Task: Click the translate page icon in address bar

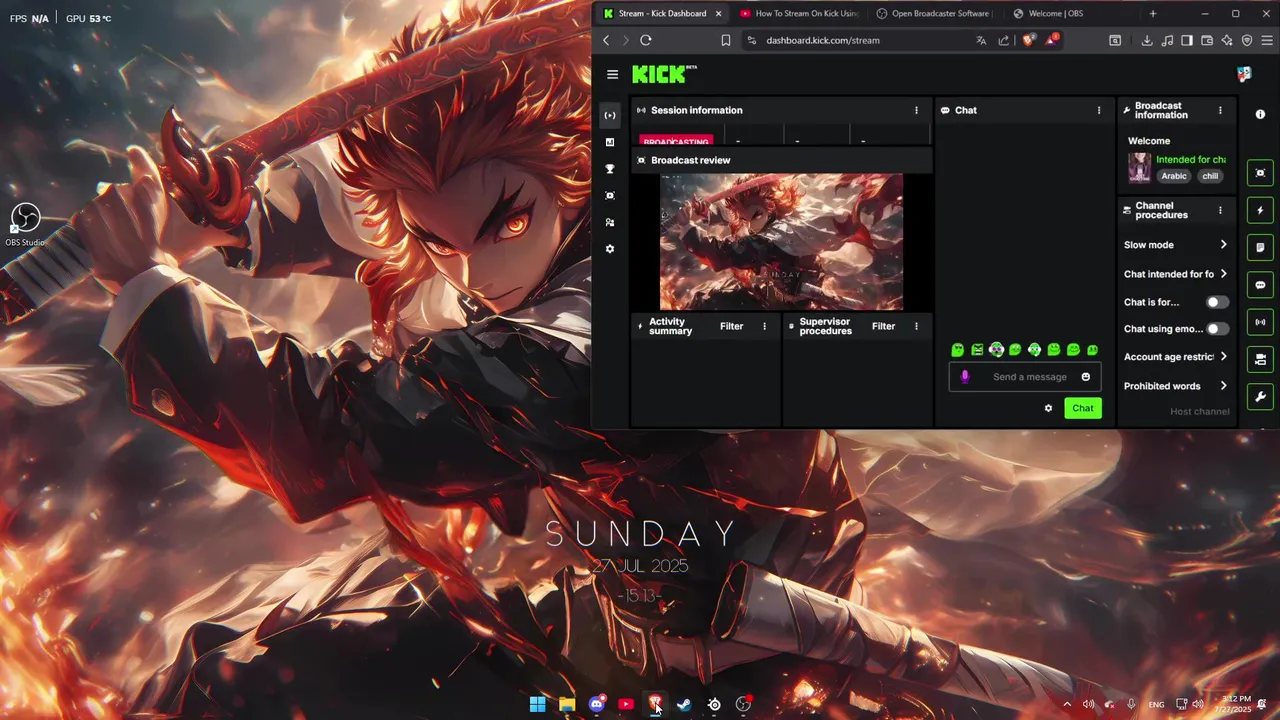Action: point(981,40)
